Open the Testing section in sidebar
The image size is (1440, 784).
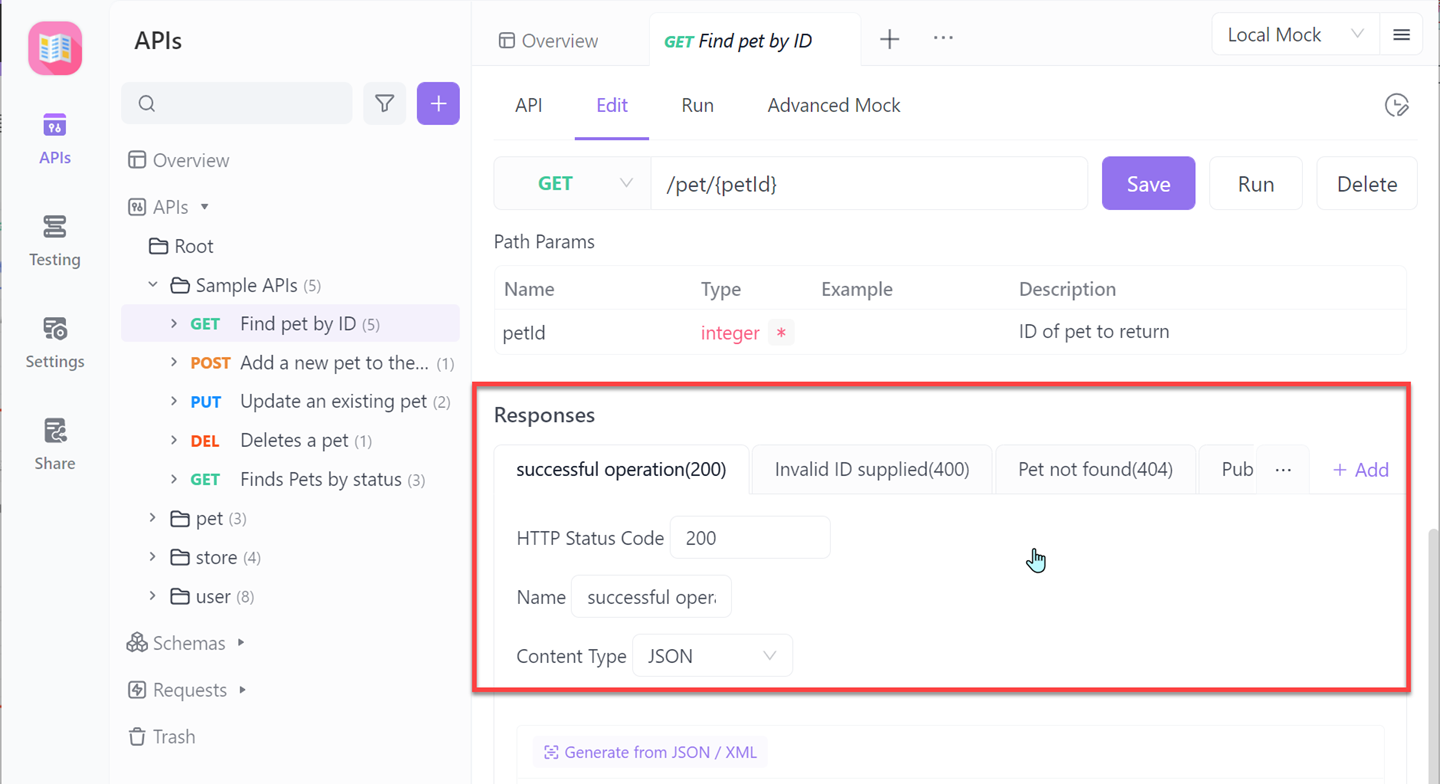[x=54, y=240]
